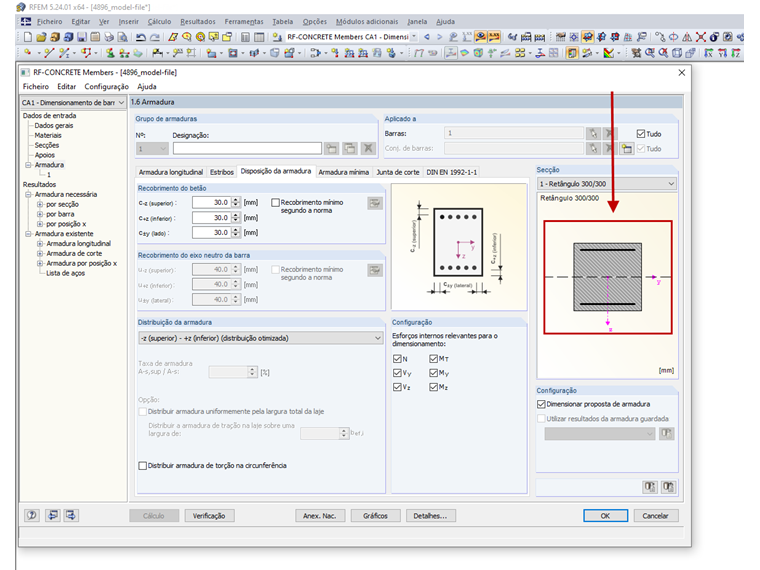Click the Gráficos button
This screenshot has height=570, width=760.
click(375, 516)
